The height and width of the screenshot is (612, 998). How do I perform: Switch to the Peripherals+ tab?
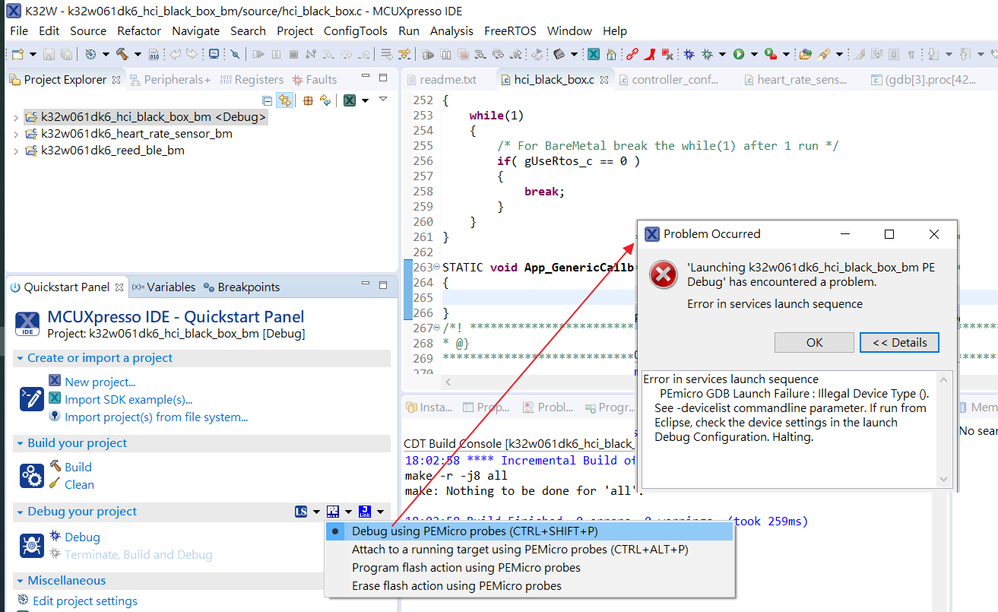pos(170,80)
